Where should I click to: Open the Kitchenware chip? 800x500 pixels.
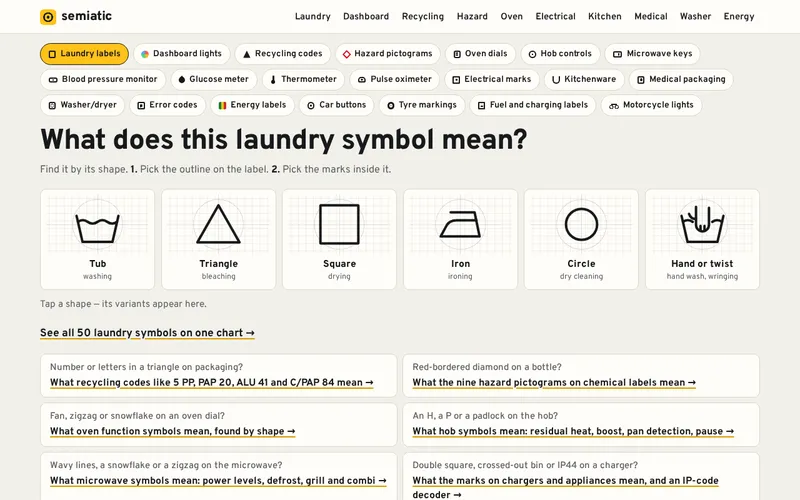(x=584, y=79)
